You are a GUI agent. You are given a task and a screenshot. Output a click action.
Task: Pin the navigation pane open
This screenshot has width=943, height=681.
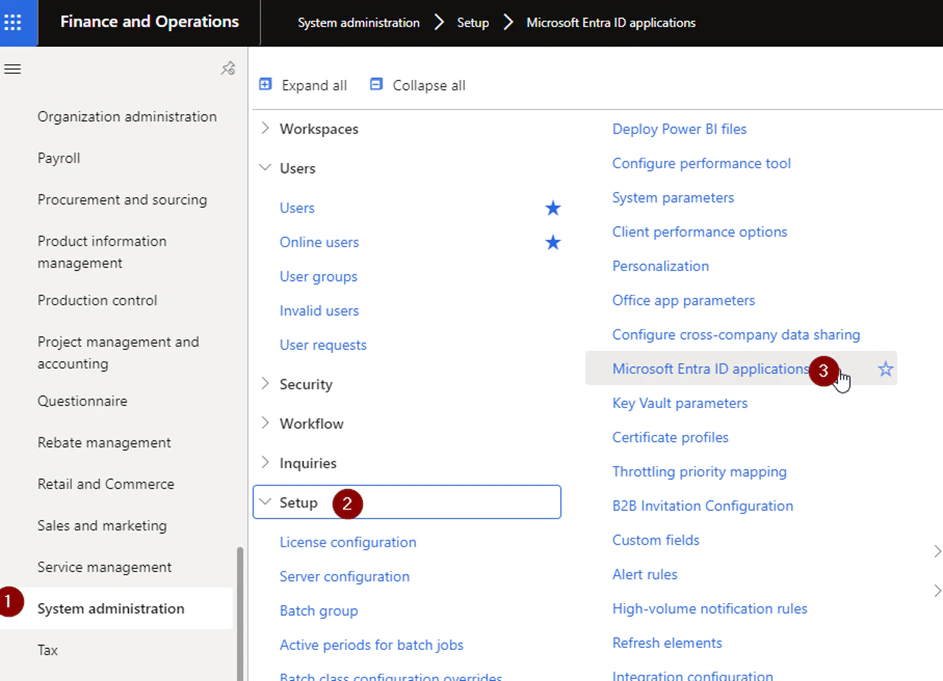pyautogui.click(x=228, y=69)
